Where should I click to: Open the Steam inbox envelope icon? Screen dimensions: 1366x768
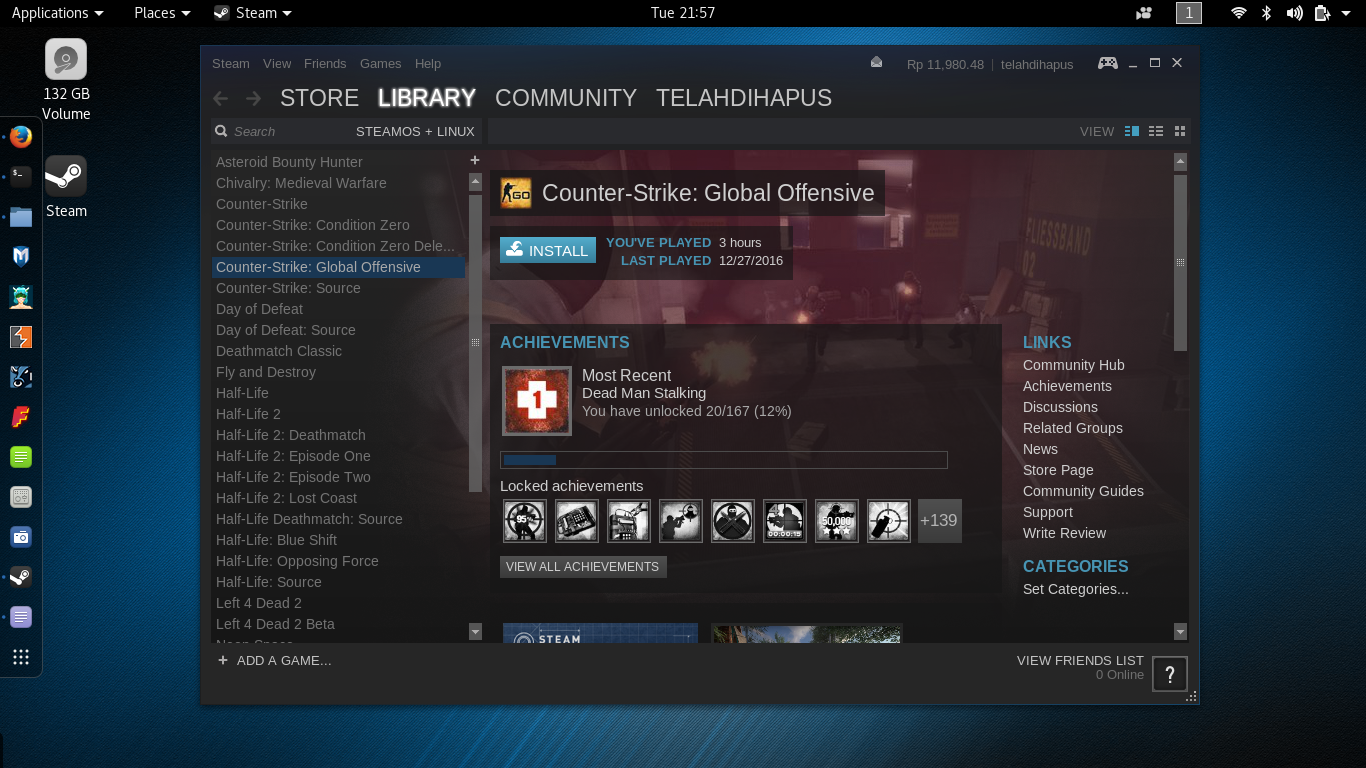(877, 62)
